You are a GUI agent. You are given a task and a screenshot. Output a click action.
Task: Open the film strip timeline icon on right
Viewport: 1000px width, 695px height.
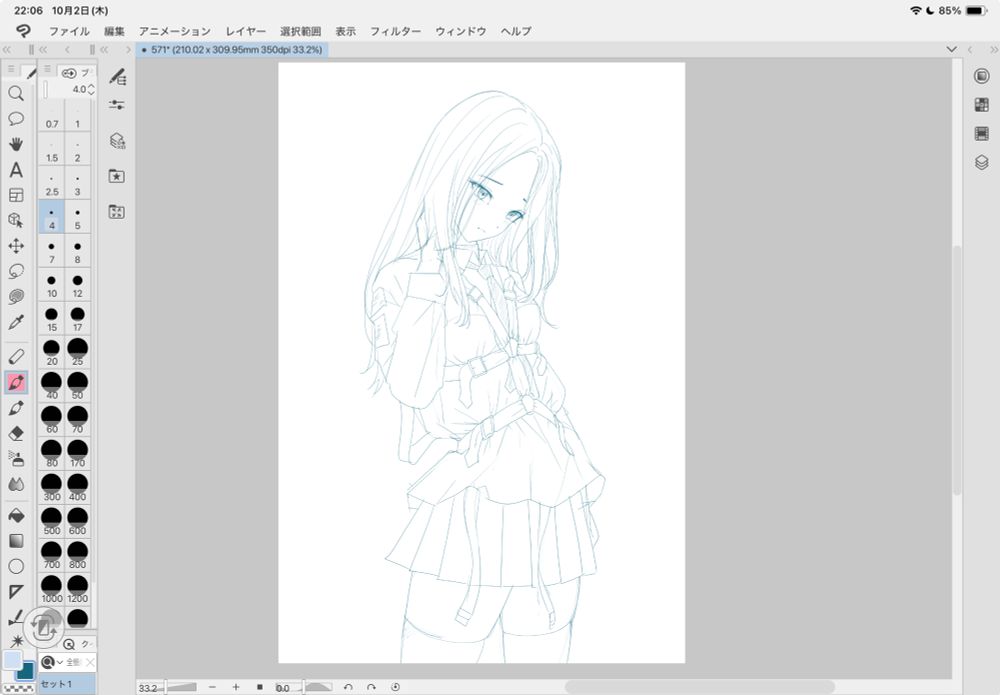[x=982, y=133]
